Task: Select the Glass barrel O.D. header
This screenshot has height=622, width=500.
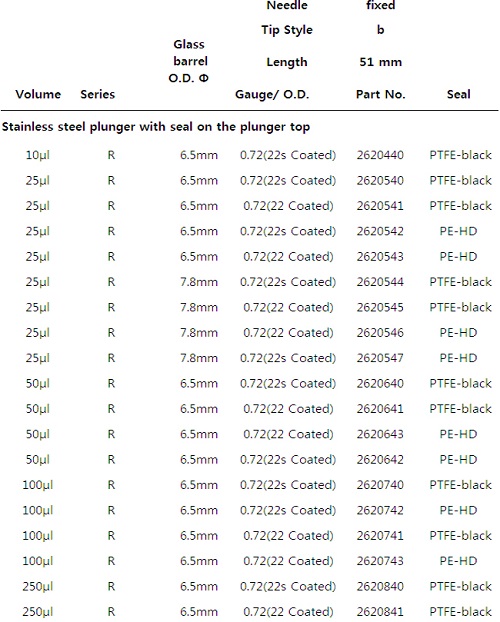Action: click(189, 61)
